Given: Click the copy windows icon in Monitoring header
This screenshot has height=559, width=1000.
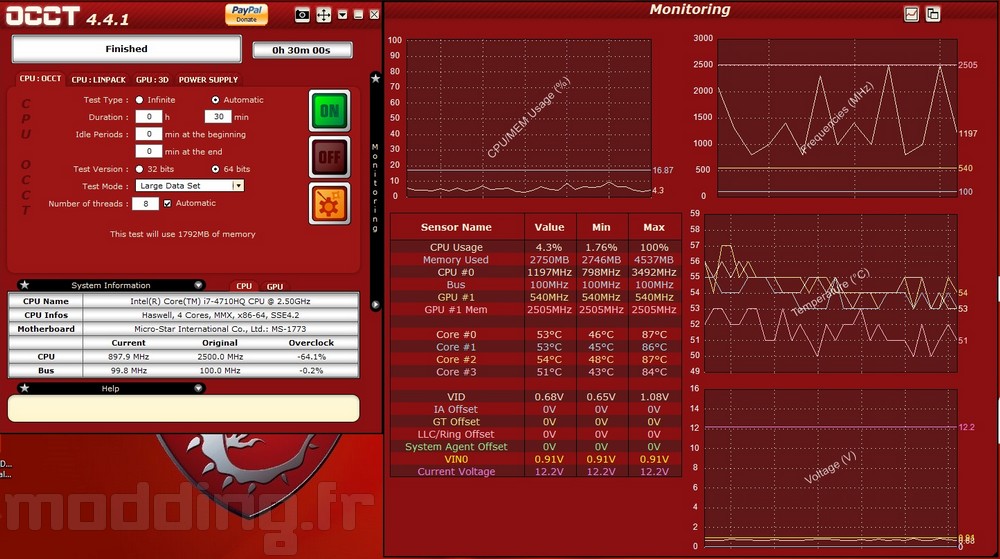Looking at the screenshot, I should click(x=932, y=14).
